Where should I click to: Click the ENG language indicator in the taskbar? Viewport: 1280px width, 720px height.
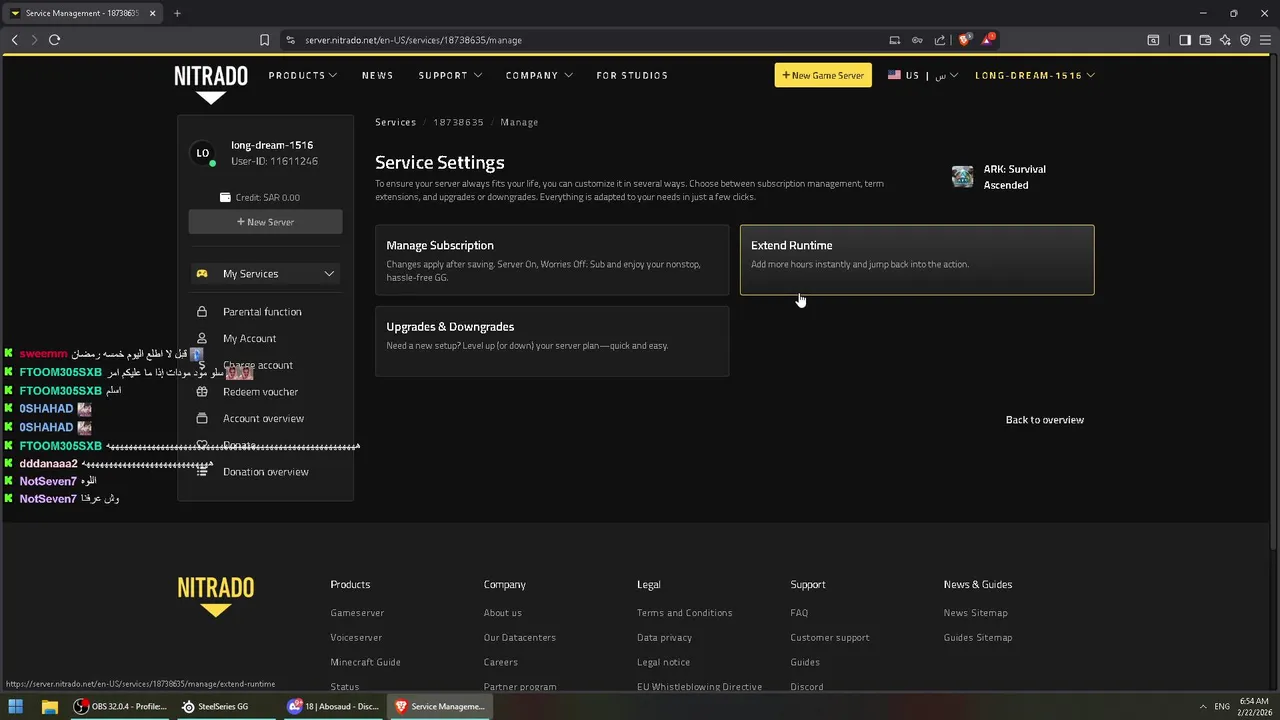1222,706
